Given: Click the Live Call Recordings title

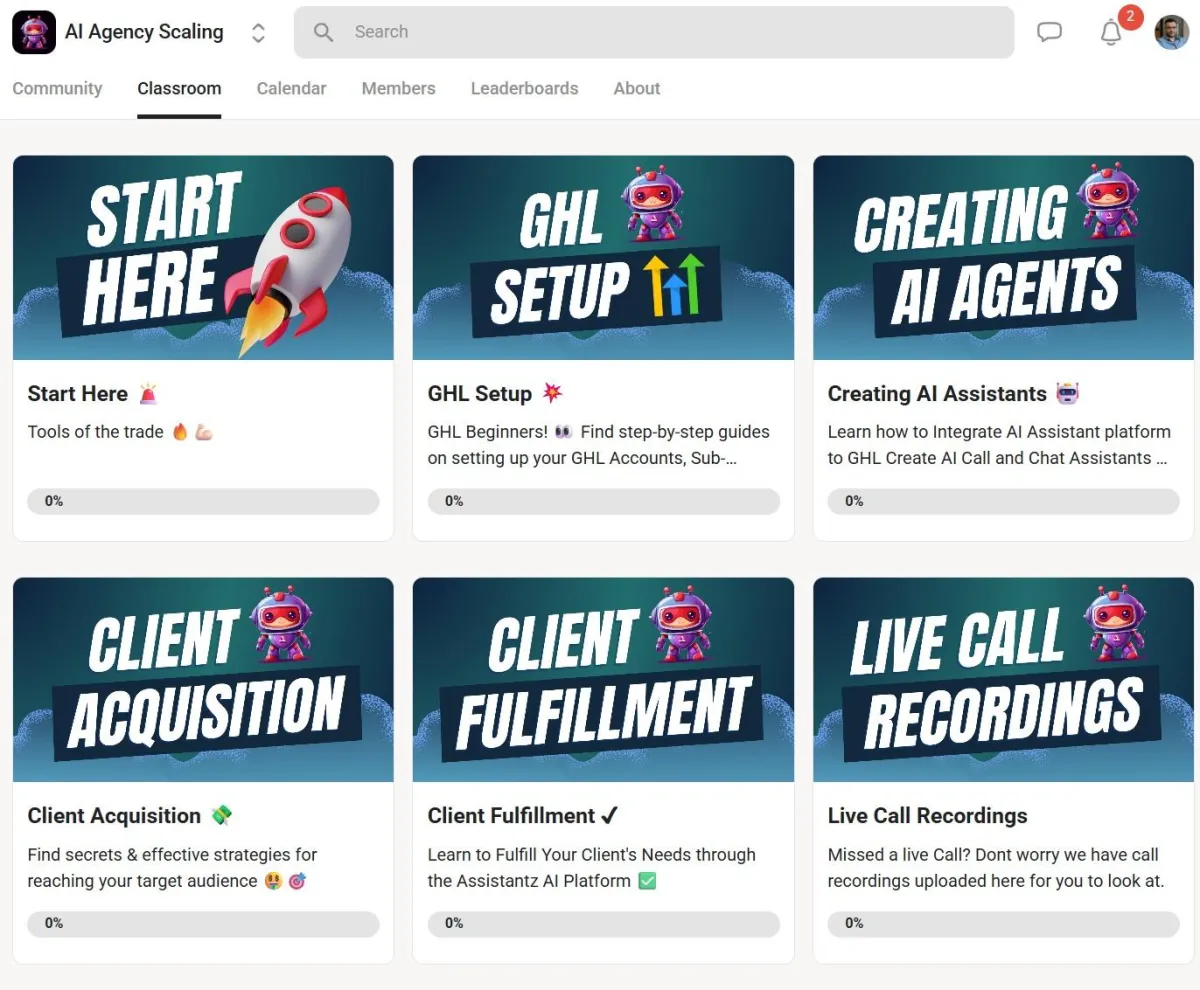Looking at the screenshot, I should [x=927, y=816].
